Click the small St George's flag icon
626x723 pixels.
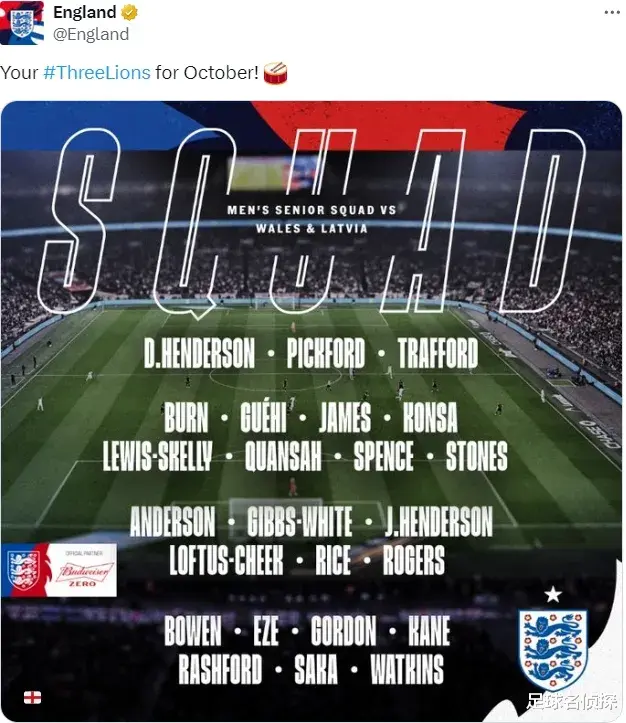point(32,696)
